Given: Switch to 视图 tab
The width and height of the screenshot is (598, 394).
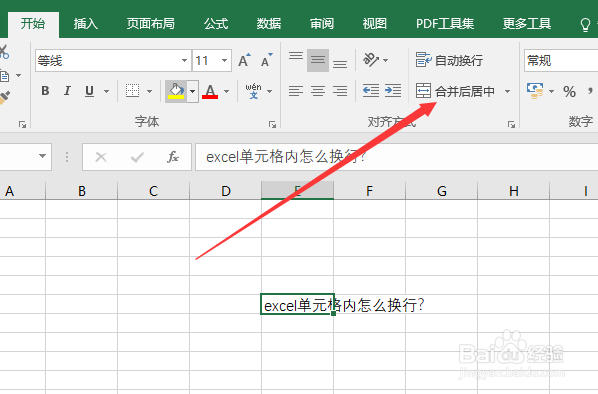Looking at the screenshot, I should (375, 24).
